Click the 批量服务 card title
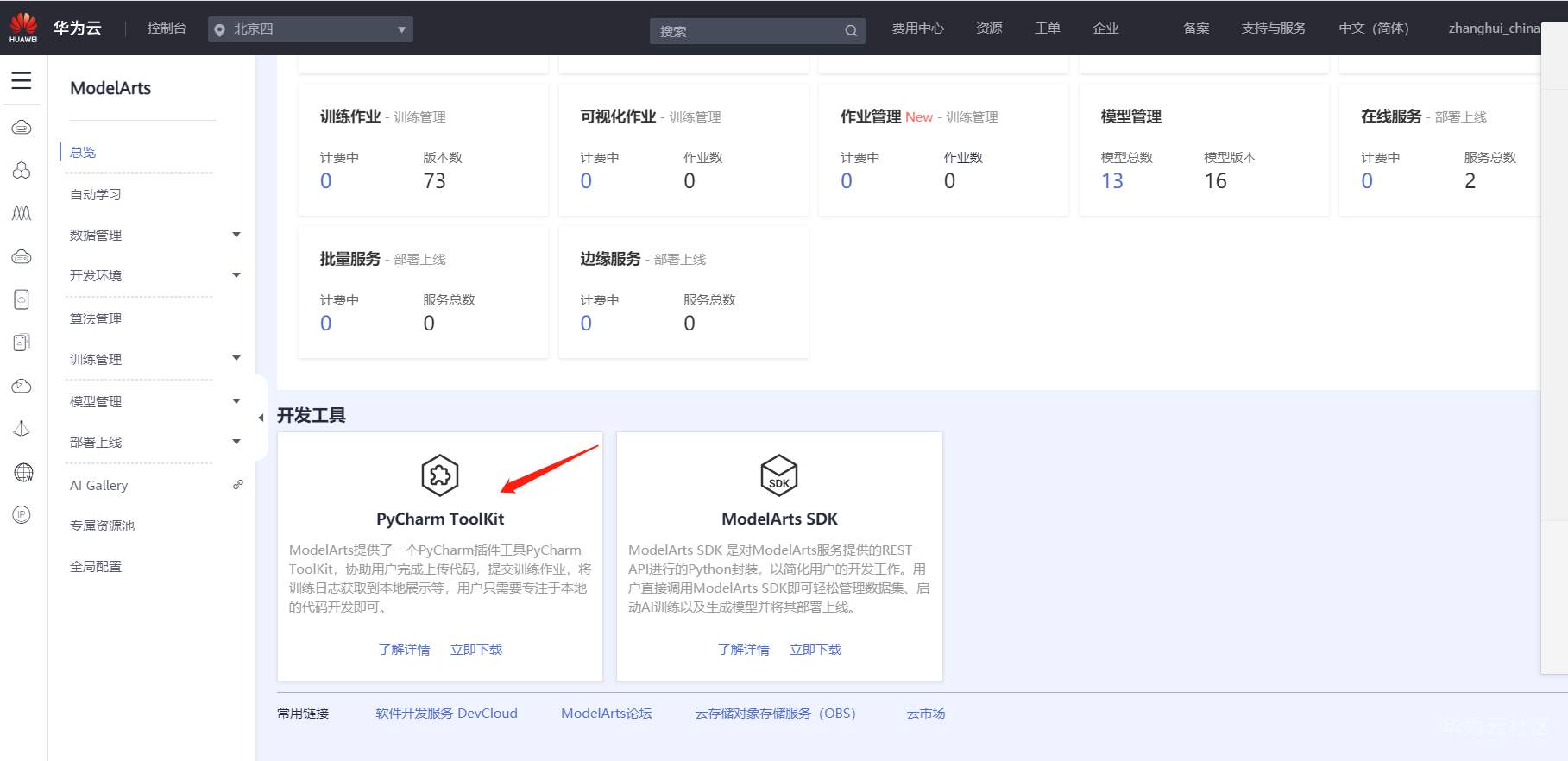The width and height of the screenshot is (1568, 761). [x=350, y=259]
